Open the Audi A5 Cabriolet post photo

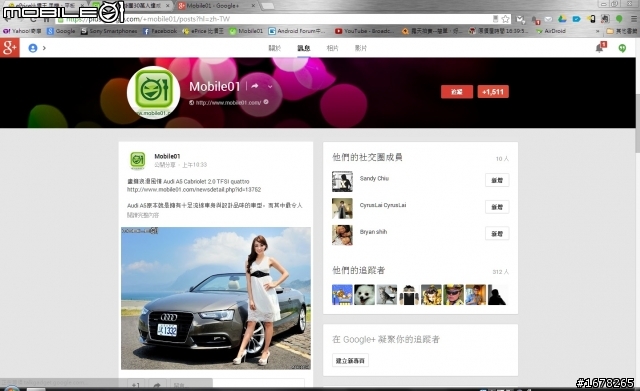click(216, 298)
